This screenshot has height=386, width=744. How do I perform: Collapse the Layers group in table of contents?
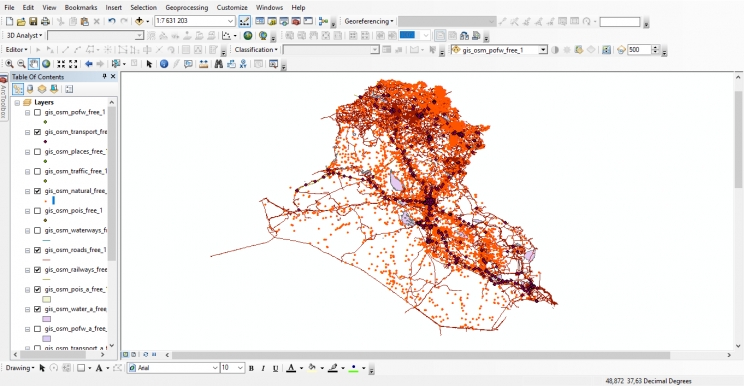click(17, 102)
